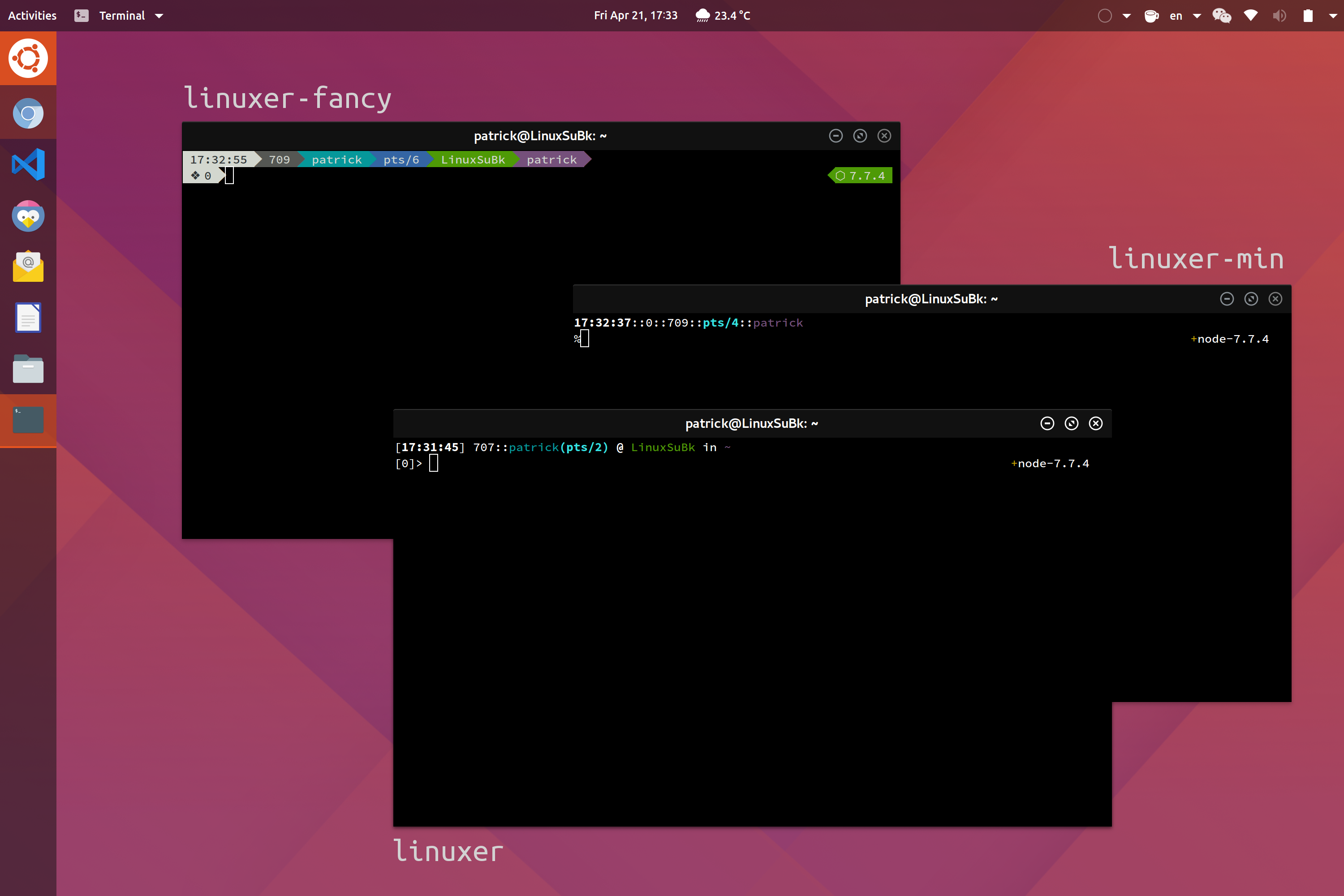This screenshot has height=896, width=1344.
Task: Click the Wi-Fi network indicator
Action: click(1250, 15)
